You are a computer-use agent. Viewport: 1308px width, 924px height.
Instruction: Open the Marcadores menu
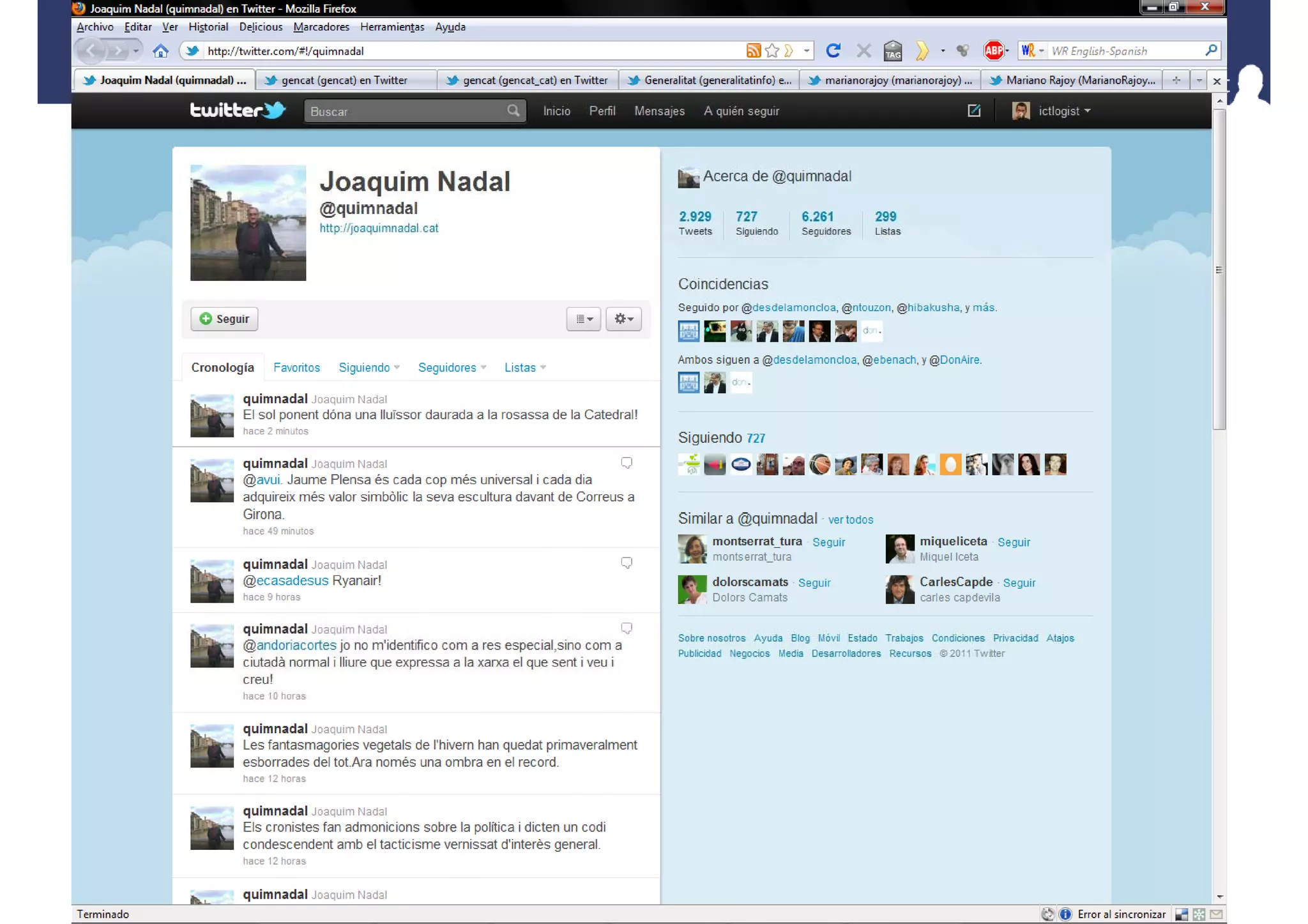(321, 27)
